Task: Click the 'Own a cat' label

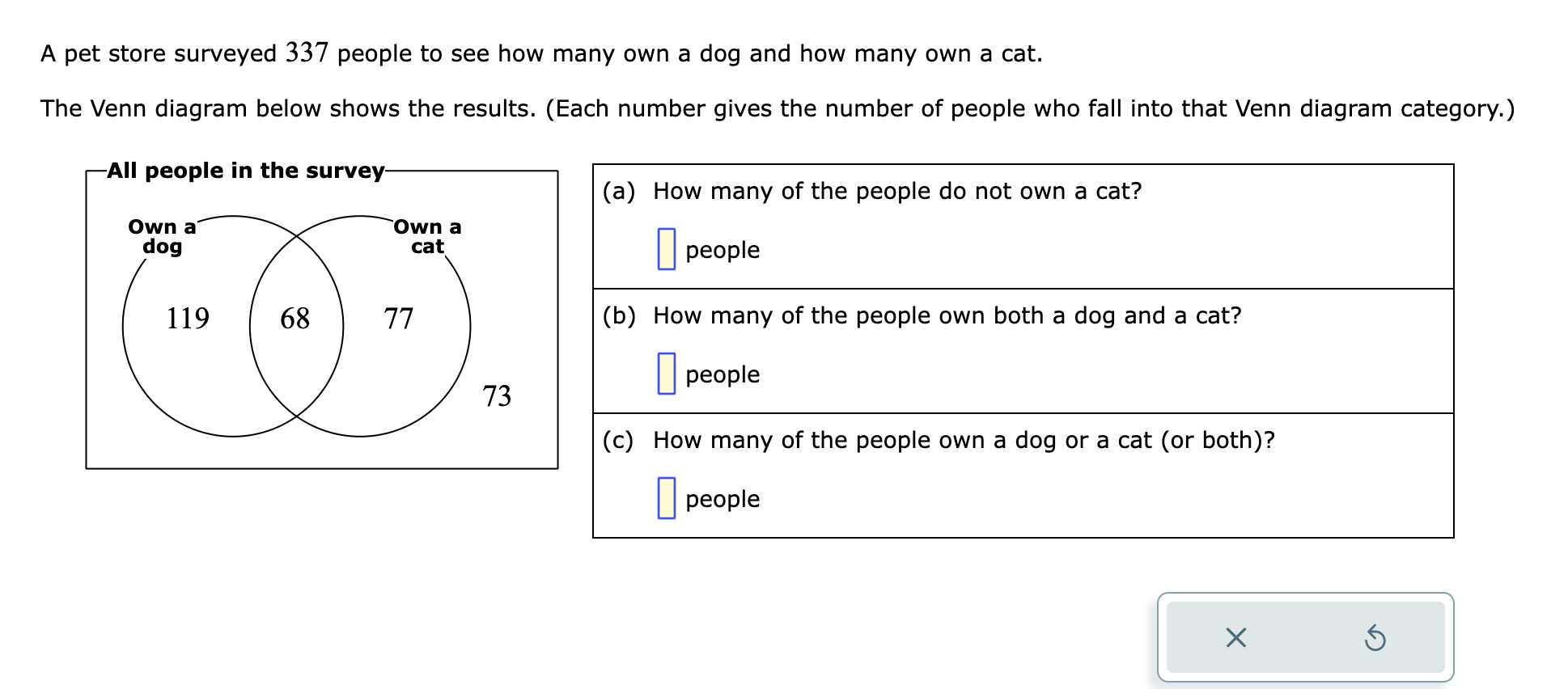Action: pyautogui.click(x=426, y=237)
